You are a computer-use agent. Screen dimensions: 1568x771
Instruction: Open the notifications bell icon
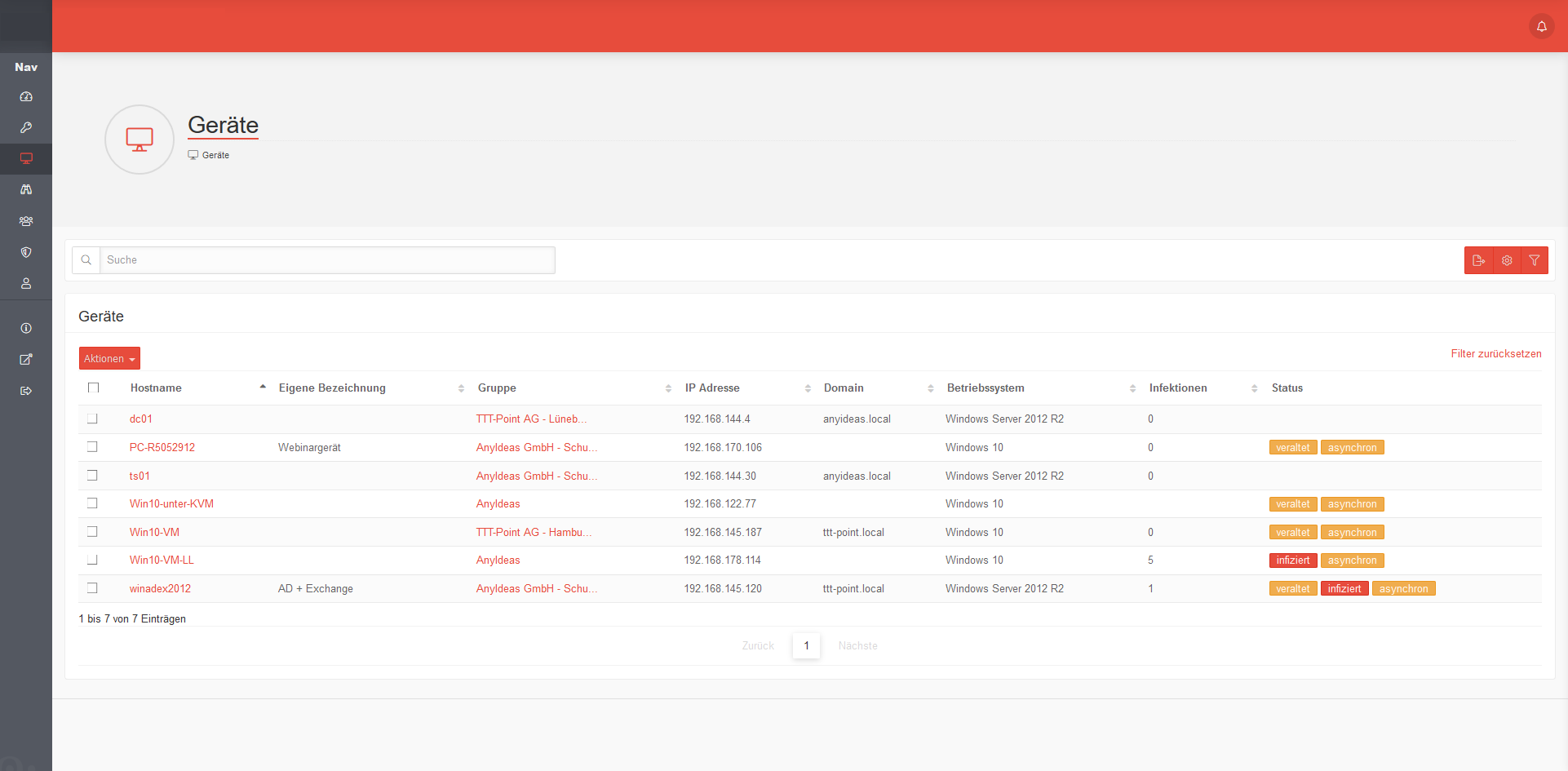(1541, 26)
